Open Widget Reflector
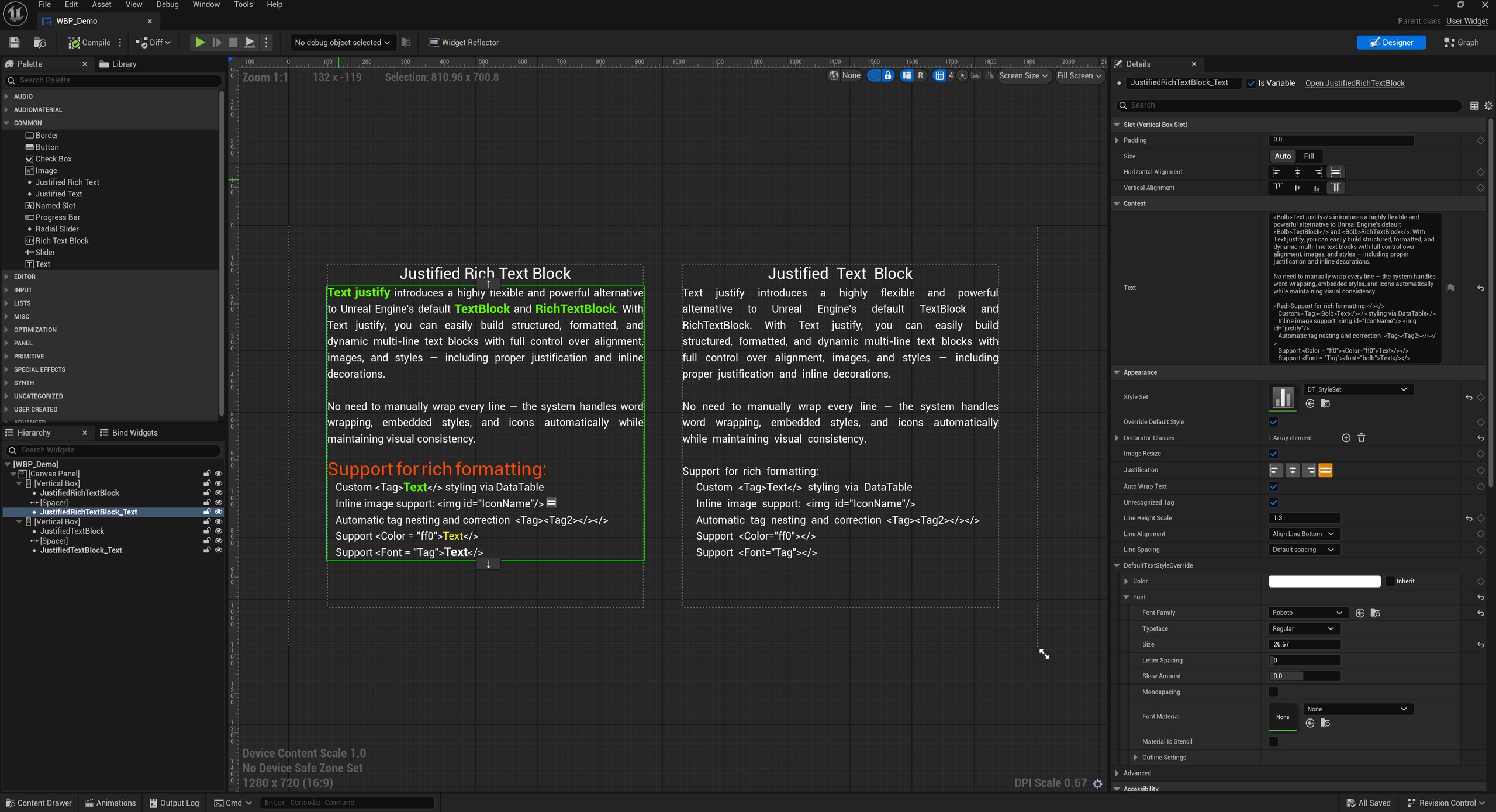The width and height of the screenshot is (1496, 812). pyautogui.click(x=464, y=42)
